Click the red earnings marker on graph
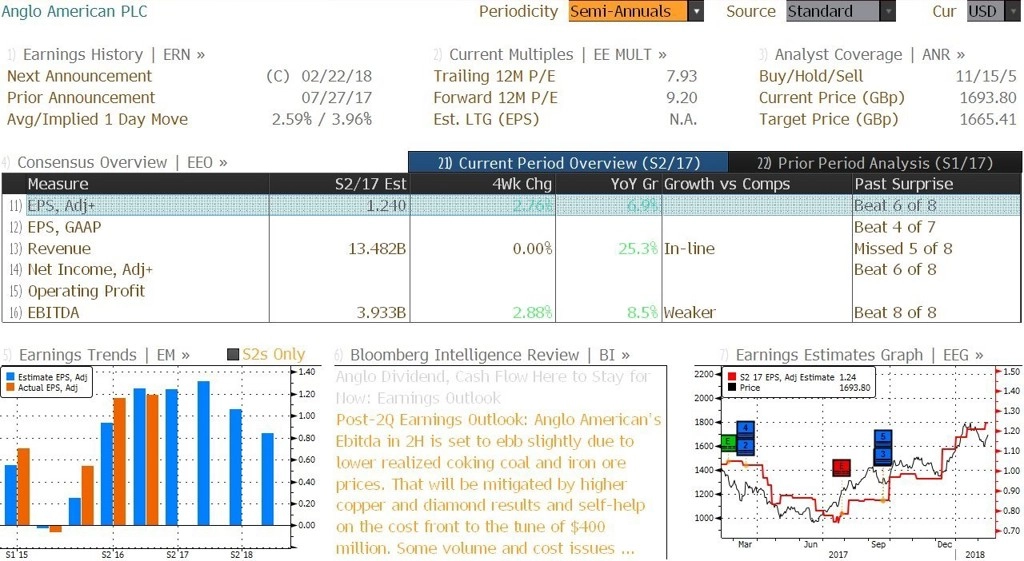The image size is (1024, 561). coord(842,467)
